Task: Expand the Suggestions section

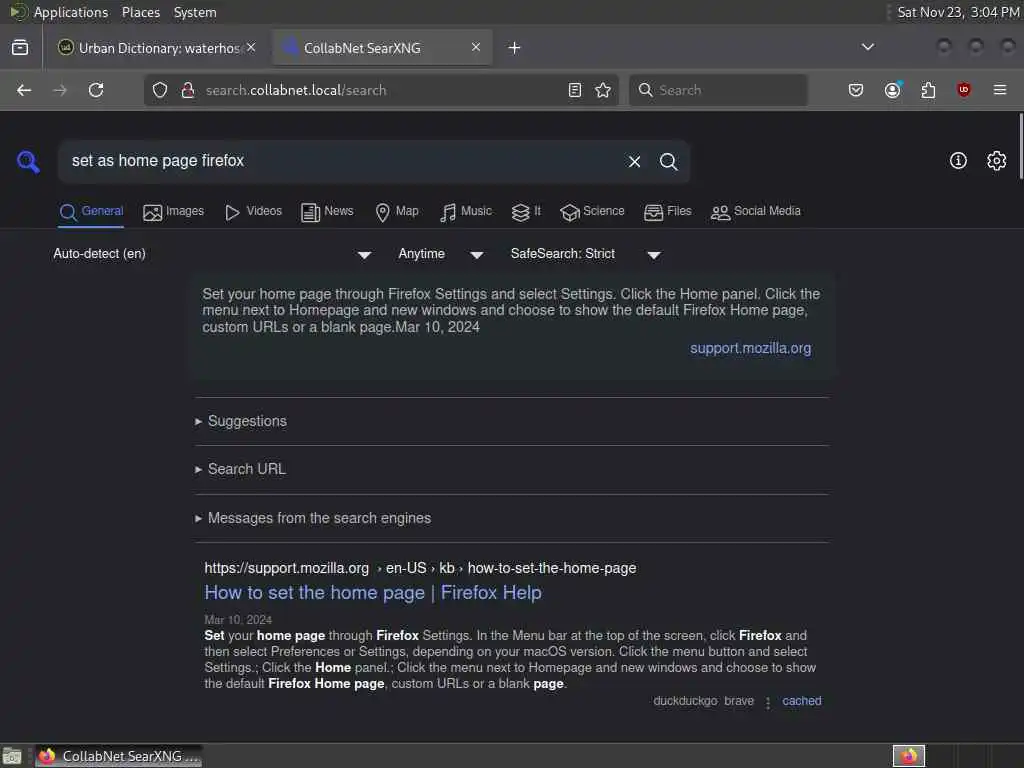Action: [x=247, y=421]
